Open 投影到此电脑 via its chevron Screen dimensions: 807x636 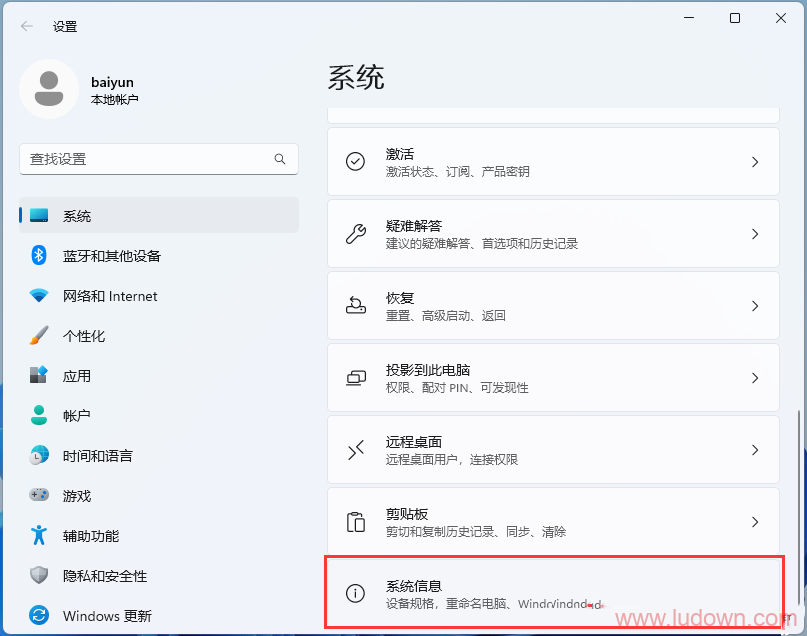755,378
